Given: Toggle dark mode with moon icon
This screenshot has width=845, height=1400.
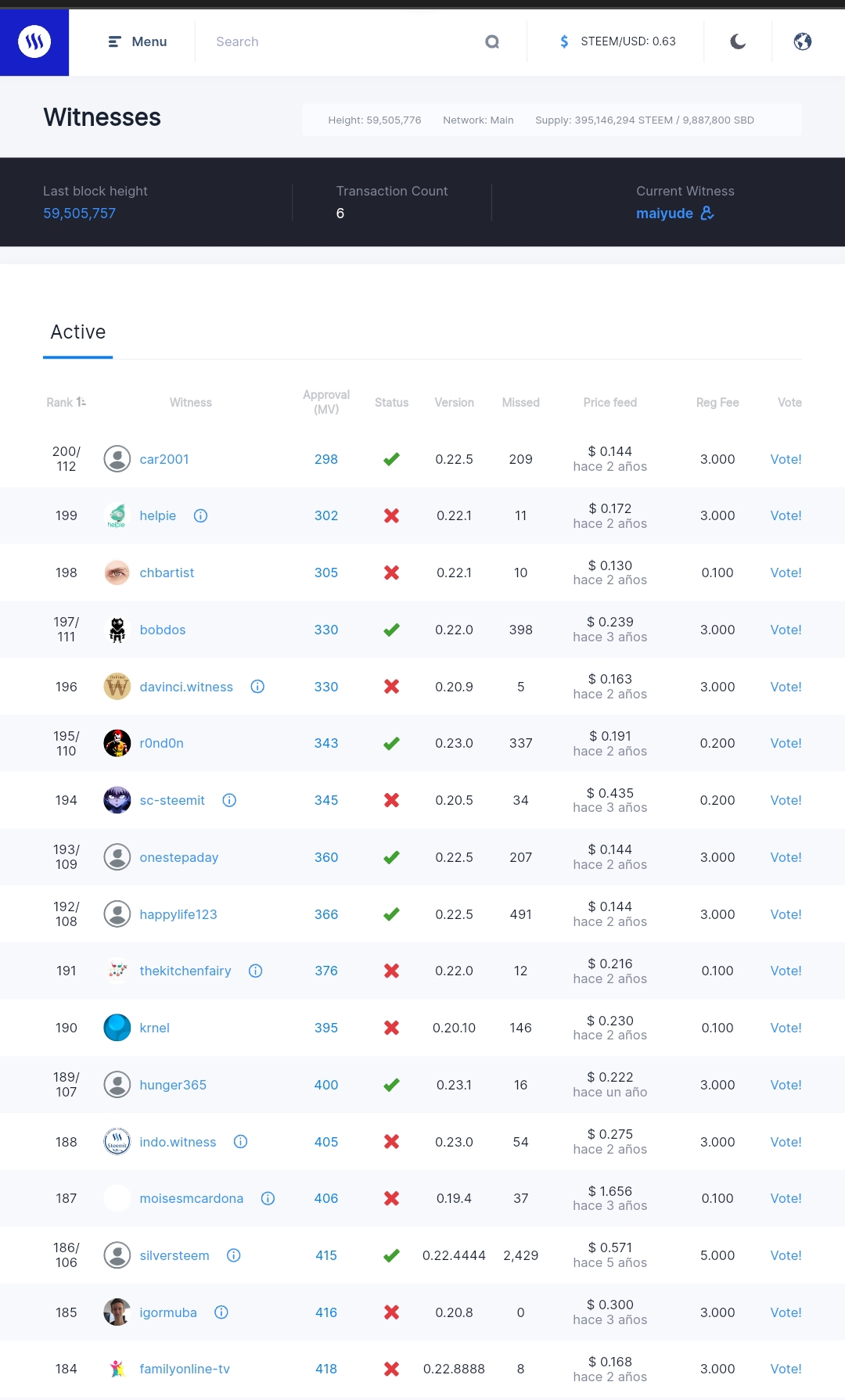Looking at the screenshot, I should coord(738,41).
